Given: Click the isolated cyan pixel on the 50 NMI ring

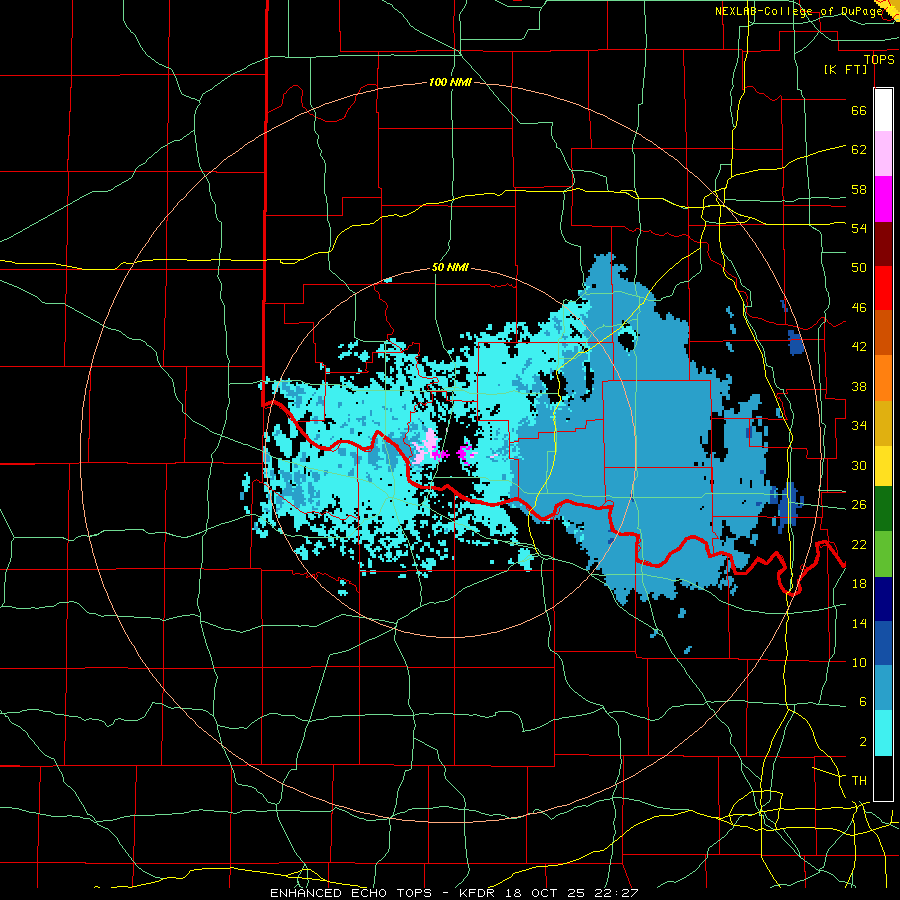Looking at the screenshot, I should point(387,280).
